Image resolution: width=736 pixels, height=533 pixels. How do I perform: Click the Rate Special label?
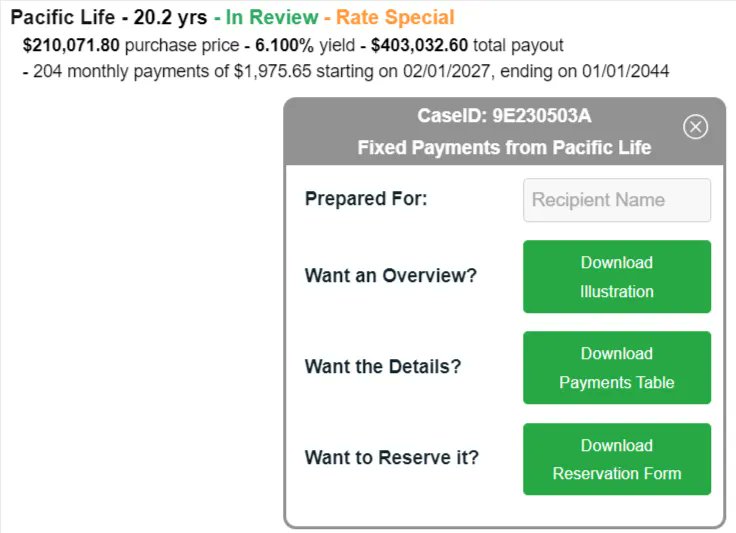point(395,18)
